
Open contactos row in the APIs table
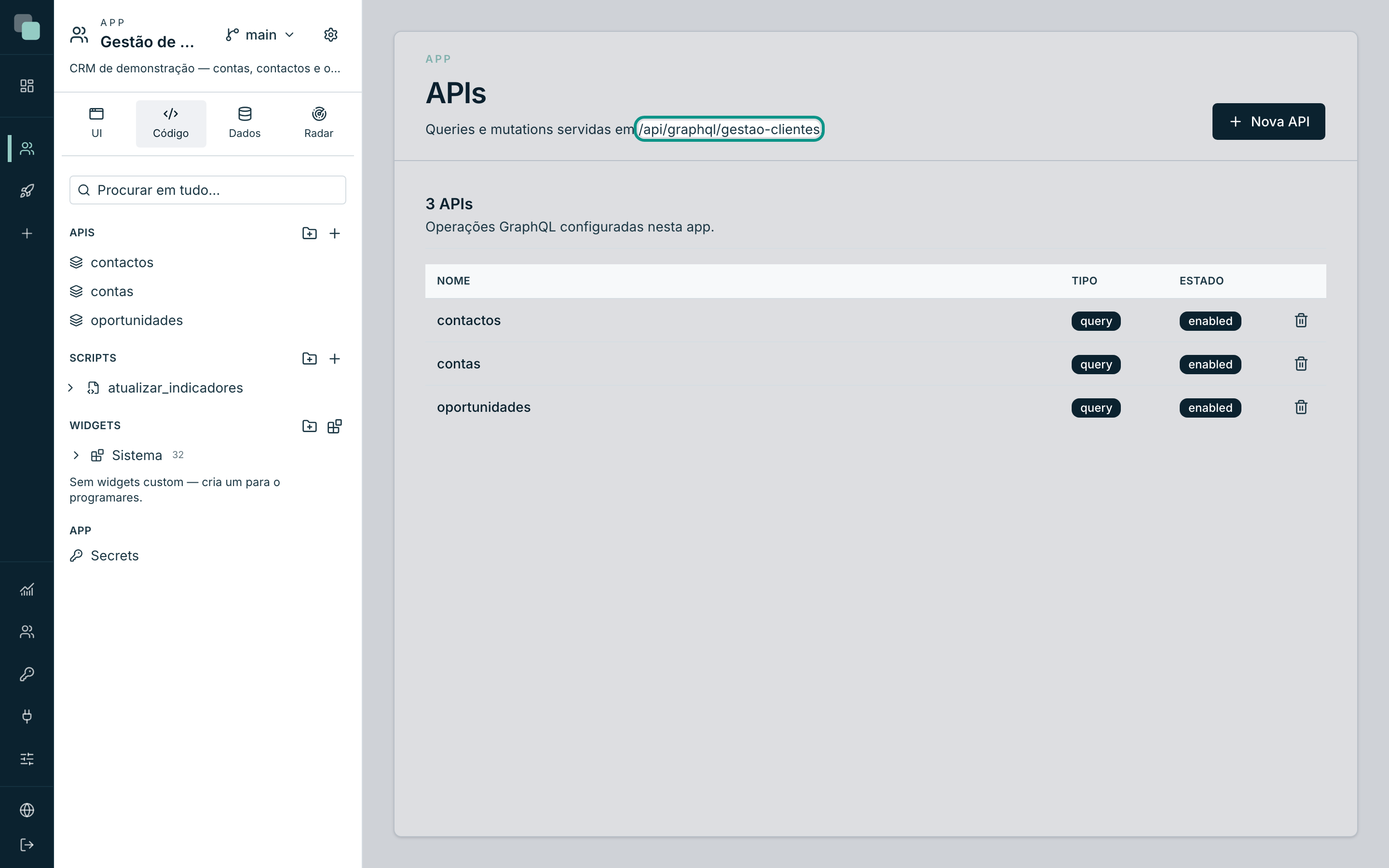(x=875, y=320)
